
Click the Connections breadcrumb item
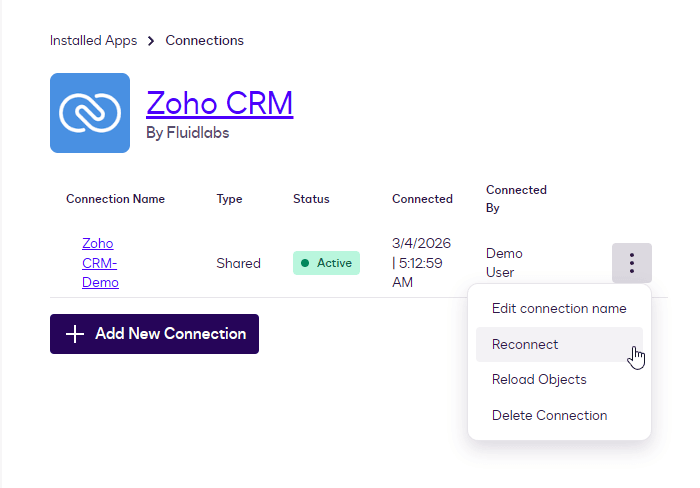tap(204, 41)
